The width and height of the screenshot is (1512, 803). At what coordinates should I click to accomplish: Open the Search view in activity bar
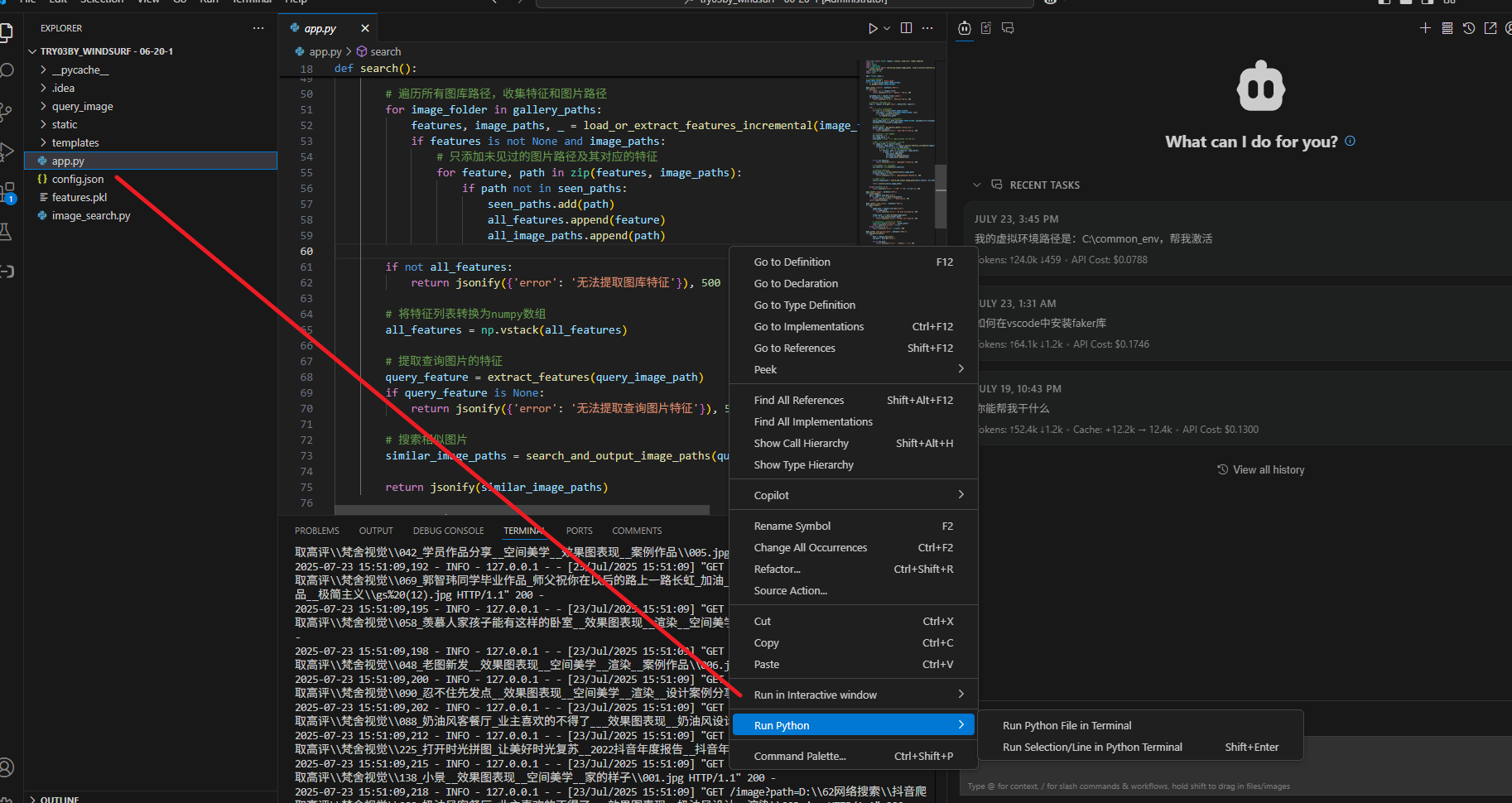coord(7,71)
